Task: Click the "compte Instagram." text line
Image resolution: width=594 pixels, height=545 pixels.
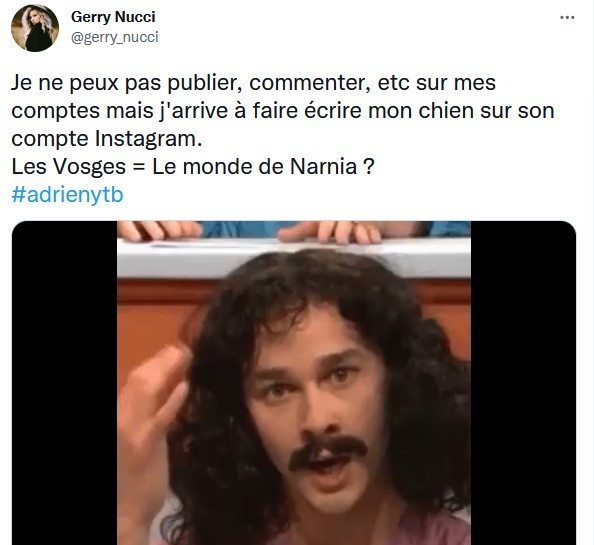Action: (107, 139)
